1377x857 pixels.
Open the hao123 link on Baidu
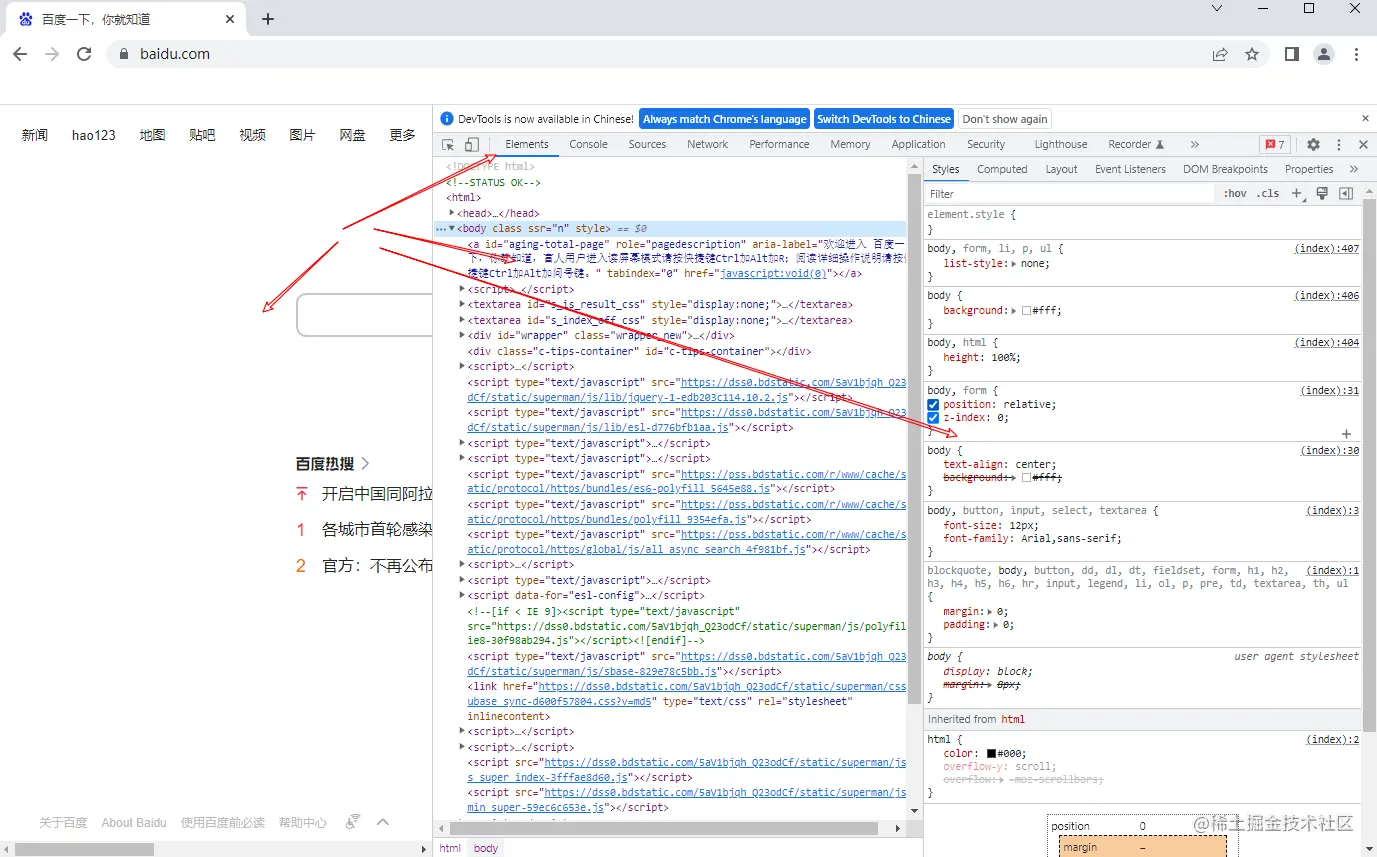click(x=94, y=135)
